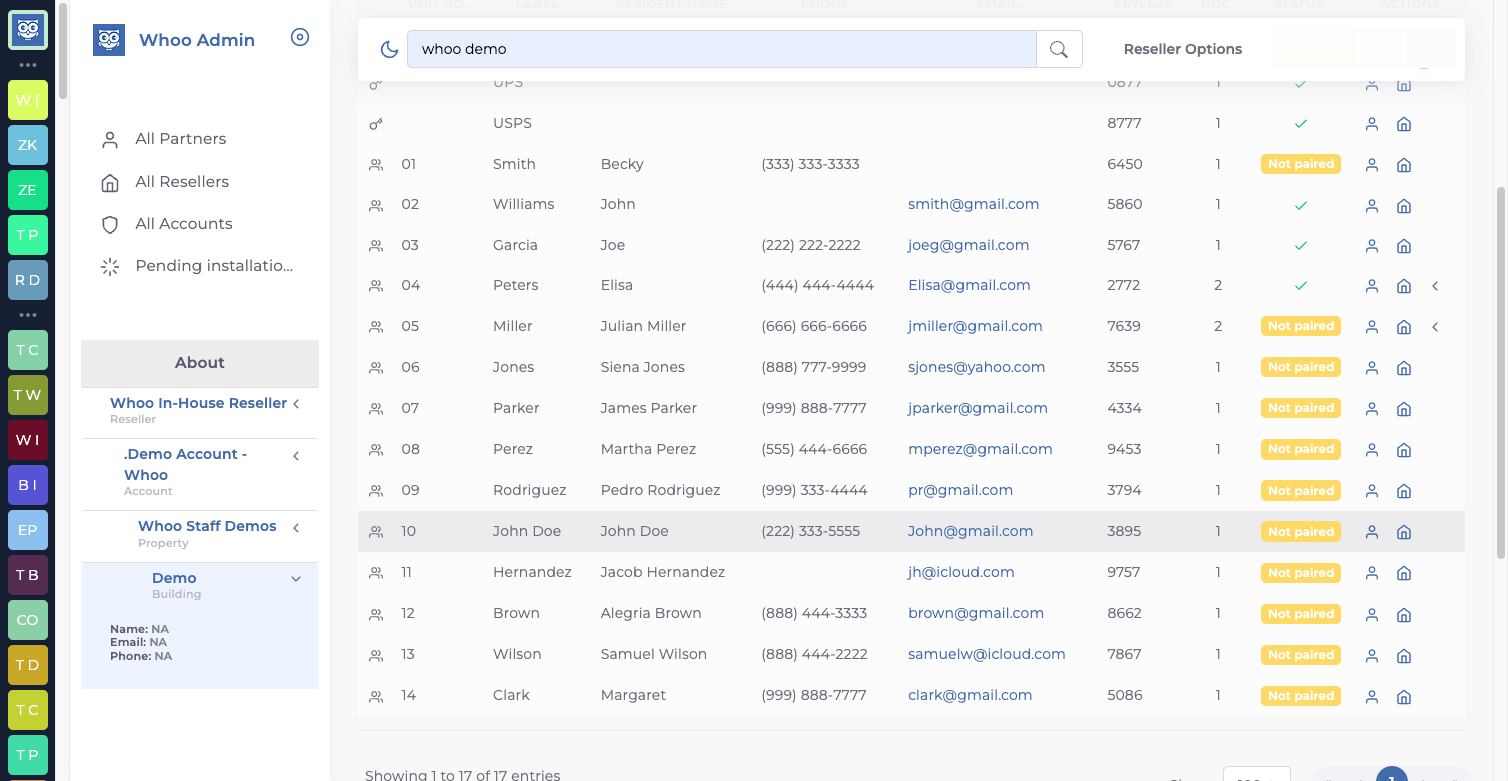Click the email link sjones@yahoo.com
The width and height of the screenshot is (1508, 781).
click(x=977, y=367)
